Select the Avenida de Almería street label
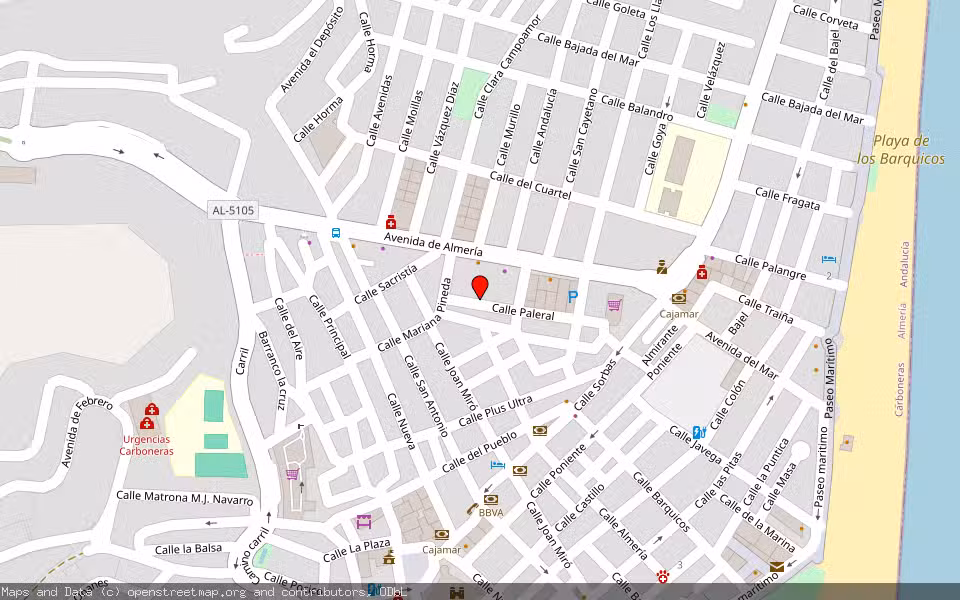960x600 pixels. click(x=433, y=244)
